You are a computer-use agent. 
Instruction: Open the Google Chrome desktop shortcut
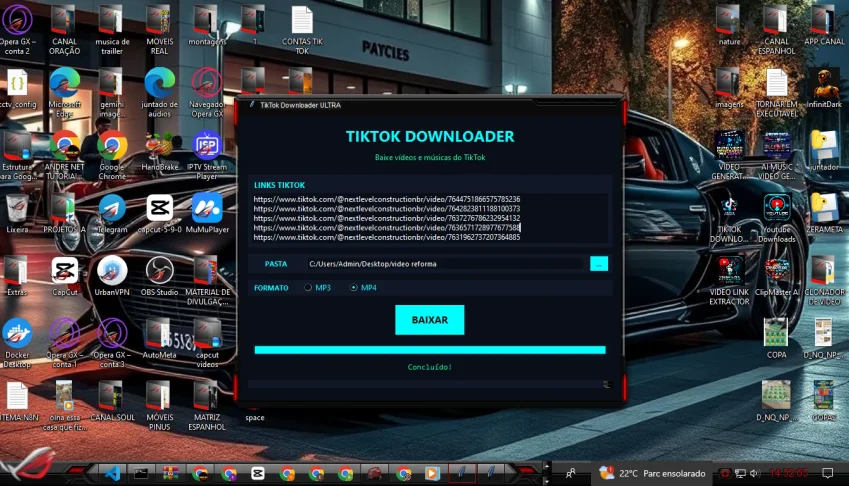coord(112,155)
